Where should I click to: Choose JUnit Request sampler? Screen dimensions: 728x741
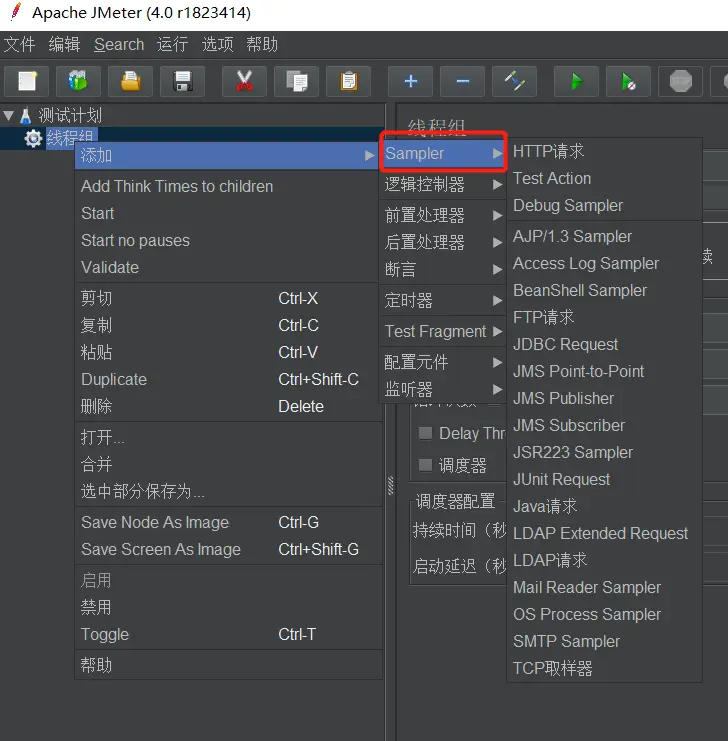tap(604, 479)
